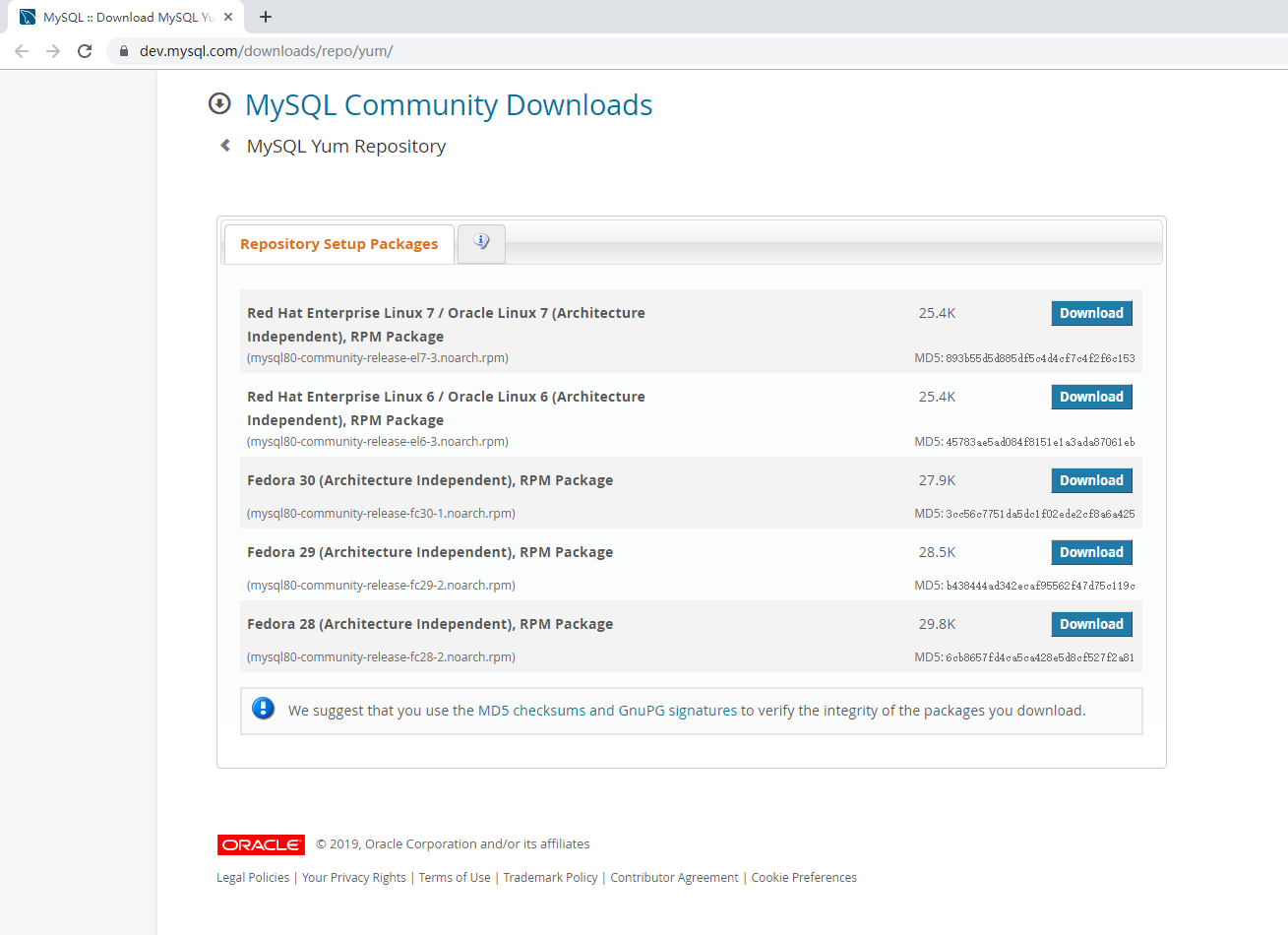
Task: Click the Fedora 30 package title
Action: [x=430, y=480]
